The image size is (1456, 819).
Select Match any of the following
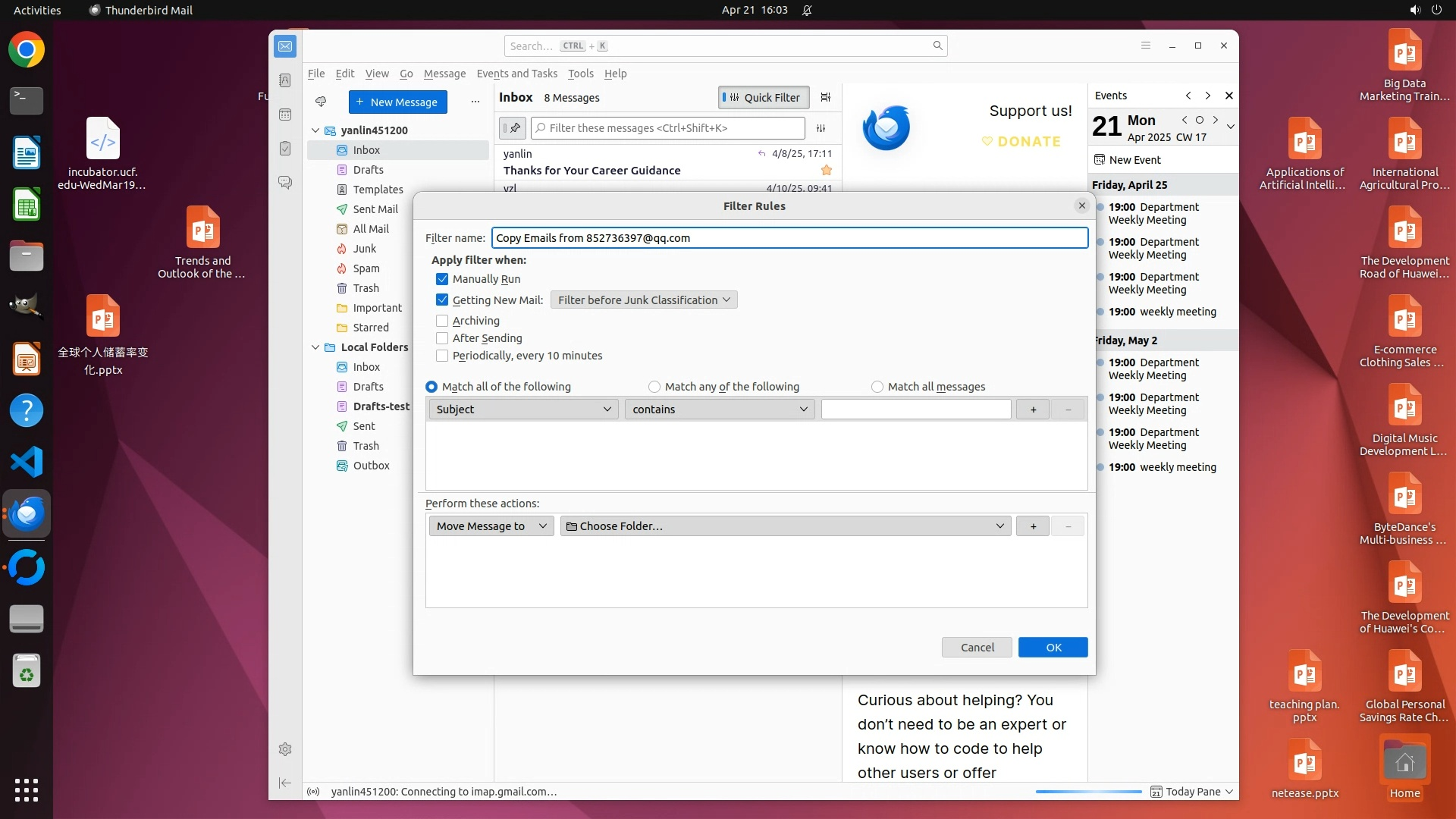click(x=654, y=387)
